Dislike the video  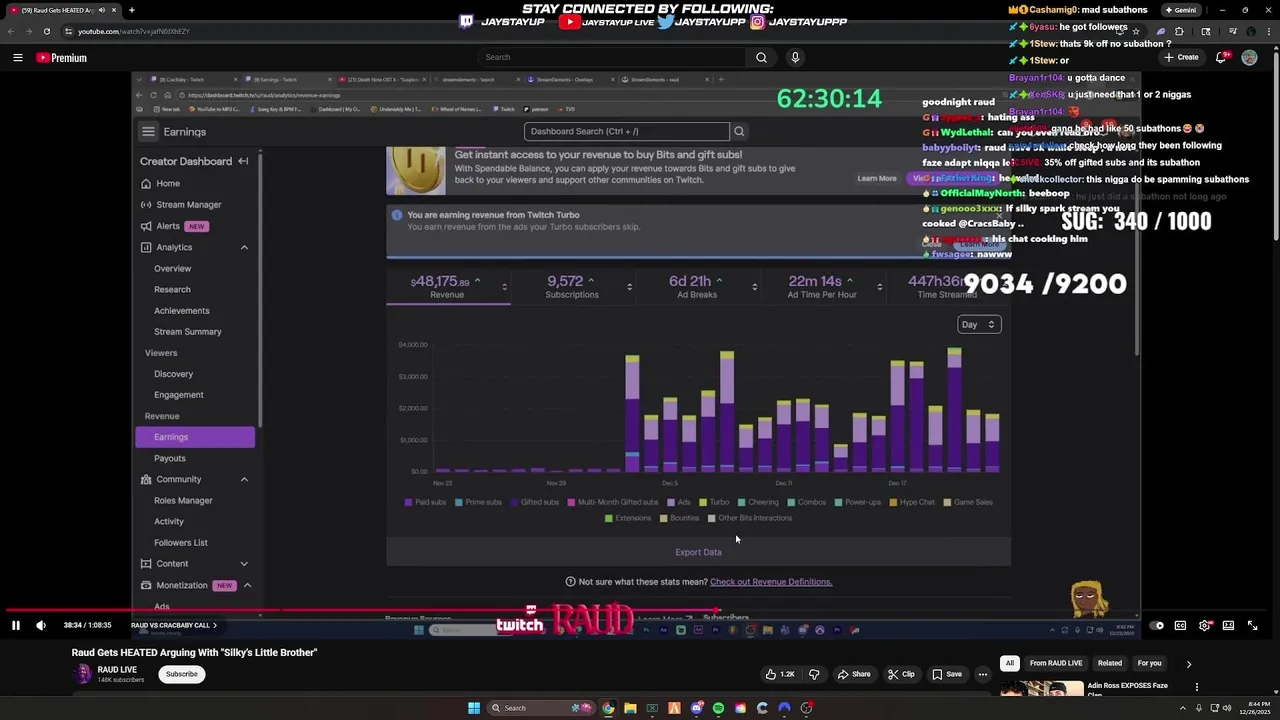(814, 674)
